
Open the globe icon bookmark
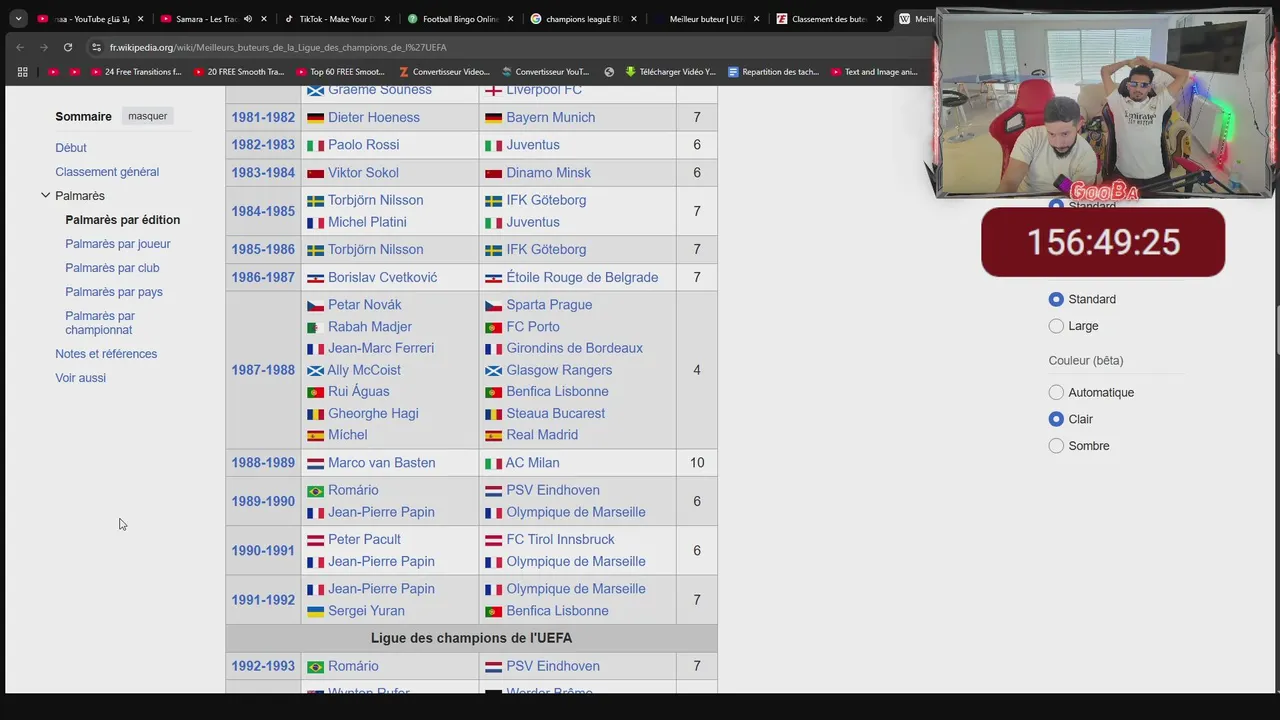(609, 72)
